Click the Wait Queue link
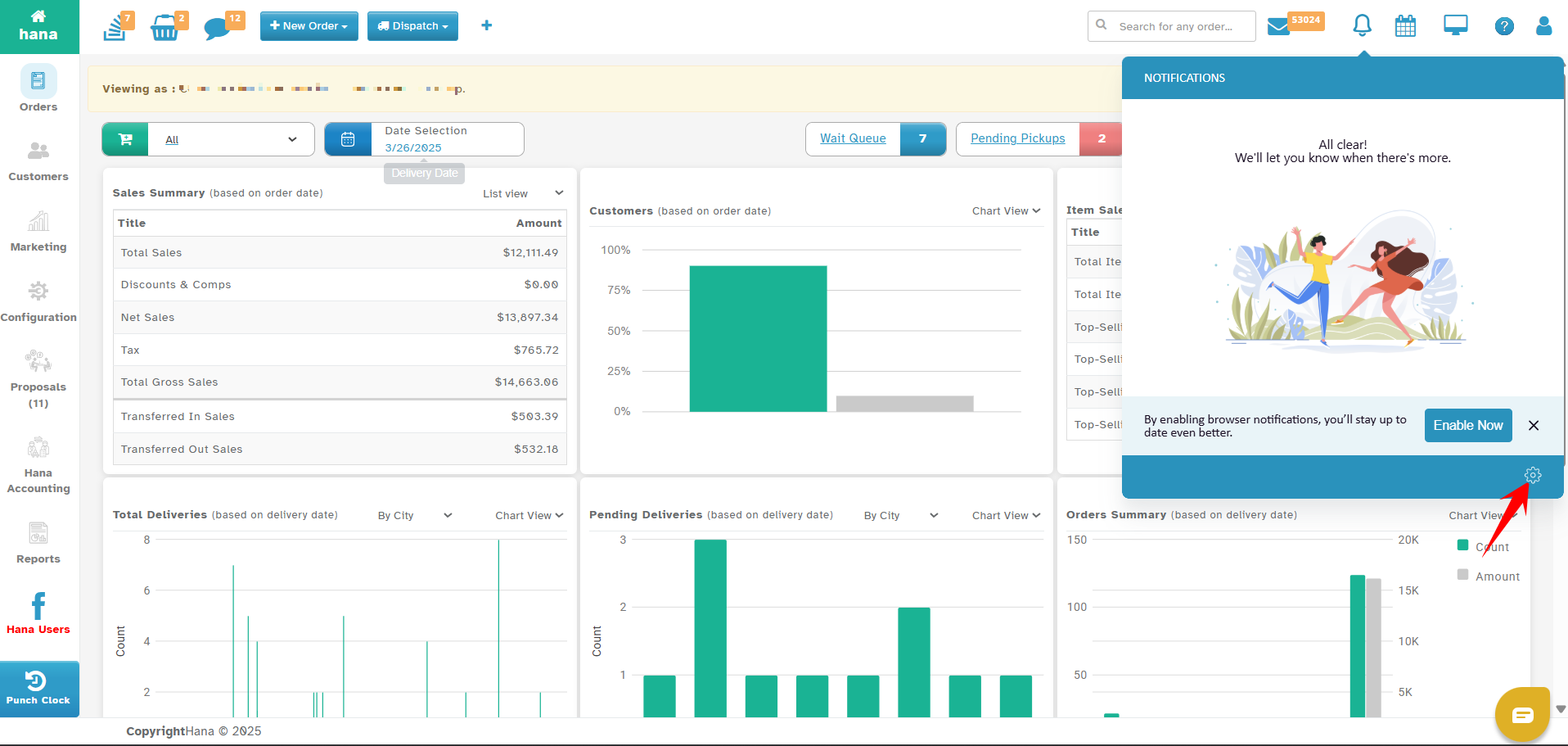 pyautogui.click(x=853, y=138)
